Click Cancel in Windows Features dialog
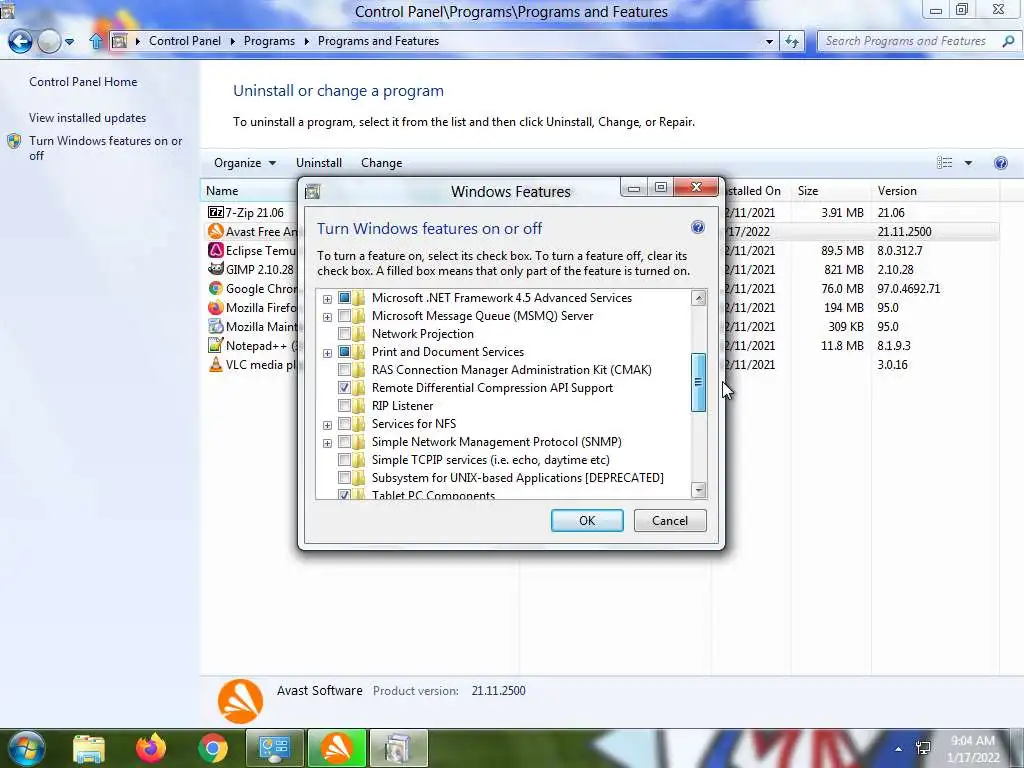This screenshot has width=1024, height=768. click(x=670, y=520)
